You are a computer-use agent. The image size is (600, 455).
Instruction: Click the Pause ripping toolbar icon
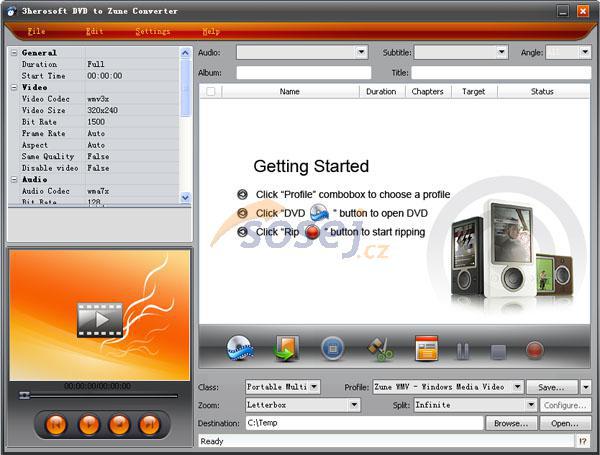click(x=463, y=351)
